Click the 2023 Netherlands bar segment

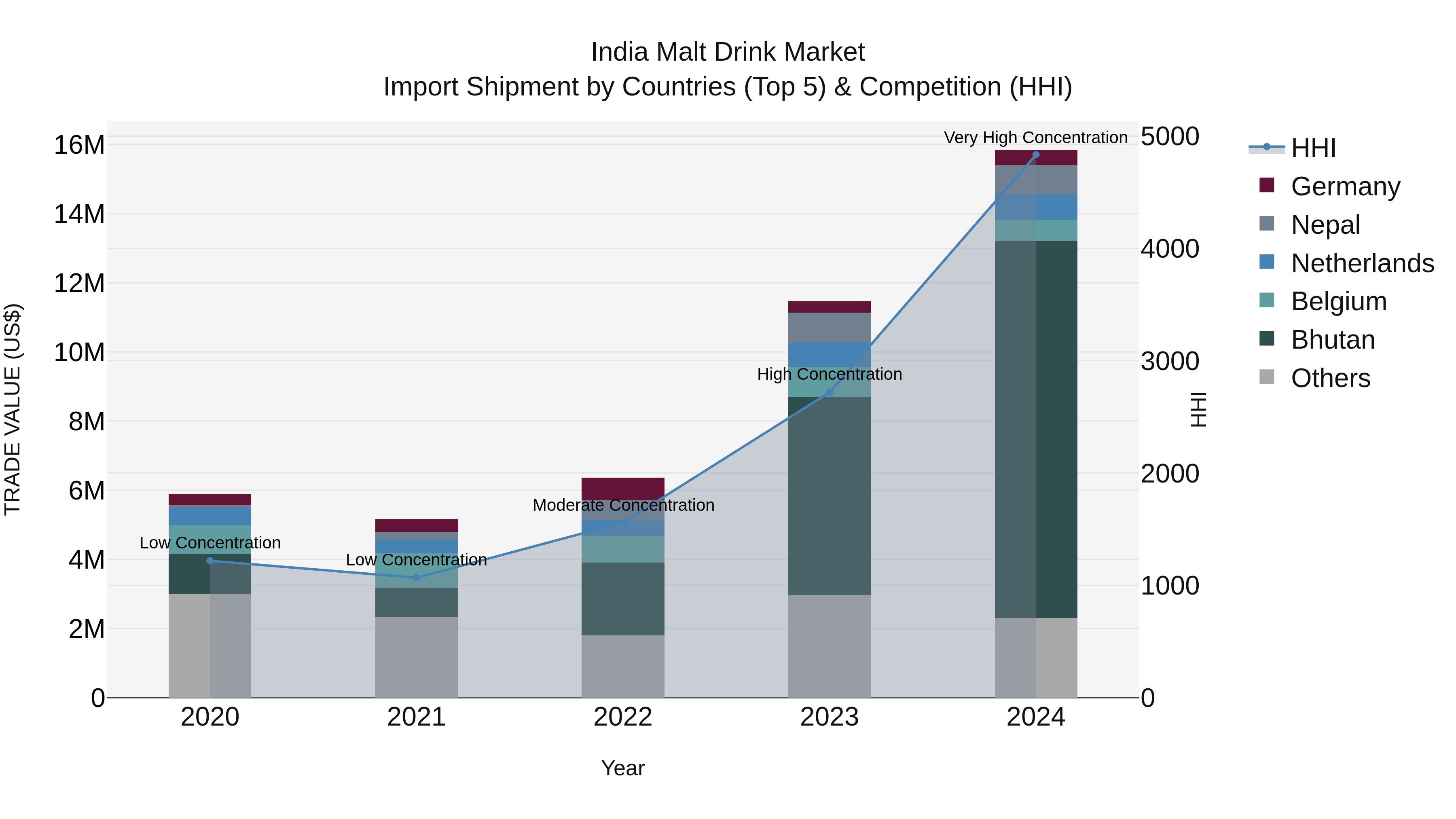[x=829, y=355]
